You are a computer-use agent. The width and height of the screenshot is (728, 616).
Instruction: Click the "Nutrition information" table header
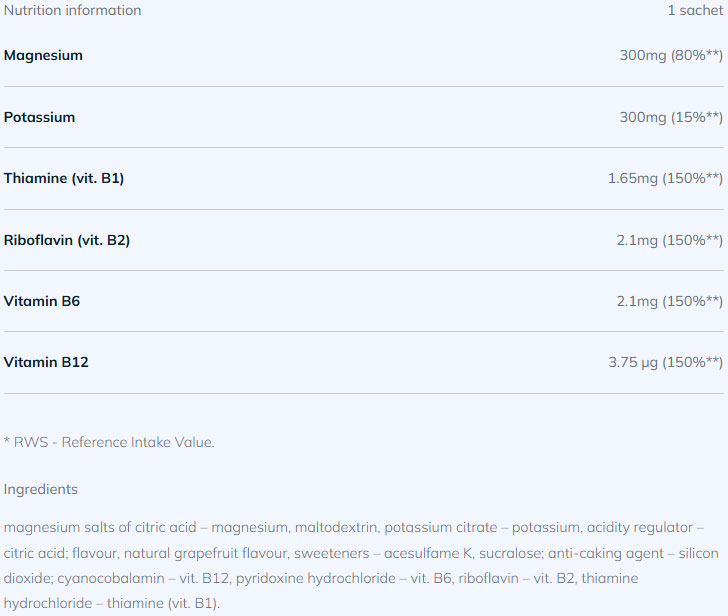point(72,11)
